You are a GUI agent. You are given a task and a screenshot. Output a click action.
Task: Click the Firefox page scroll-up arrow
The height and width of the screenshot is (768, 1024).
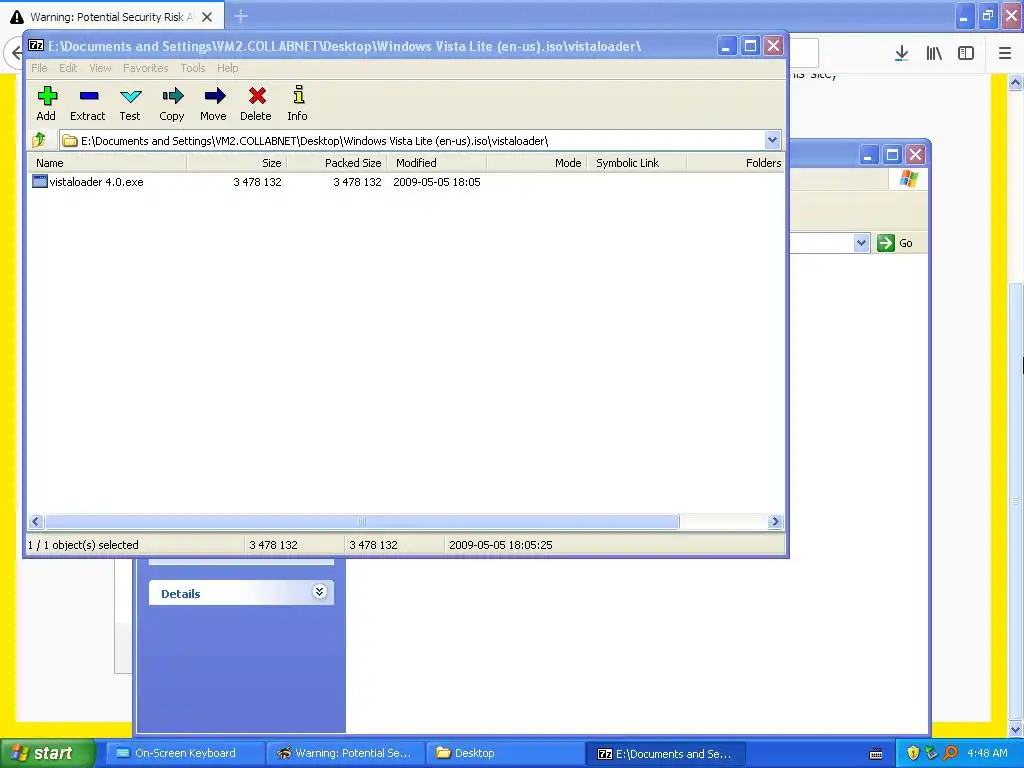coord(1015,82)
